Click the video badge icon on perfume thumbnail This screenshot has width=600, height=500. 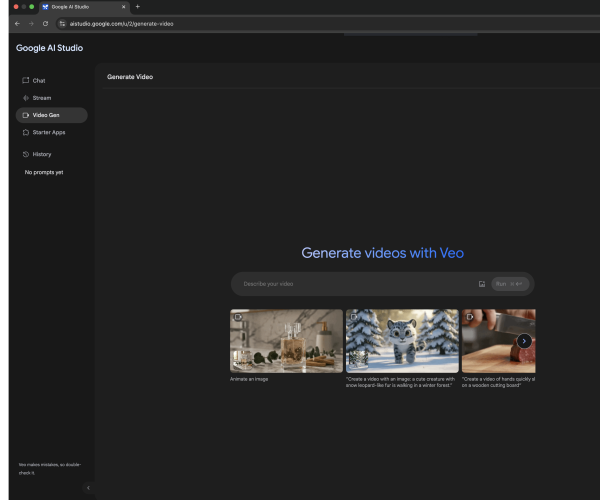[x=238, y=317]
